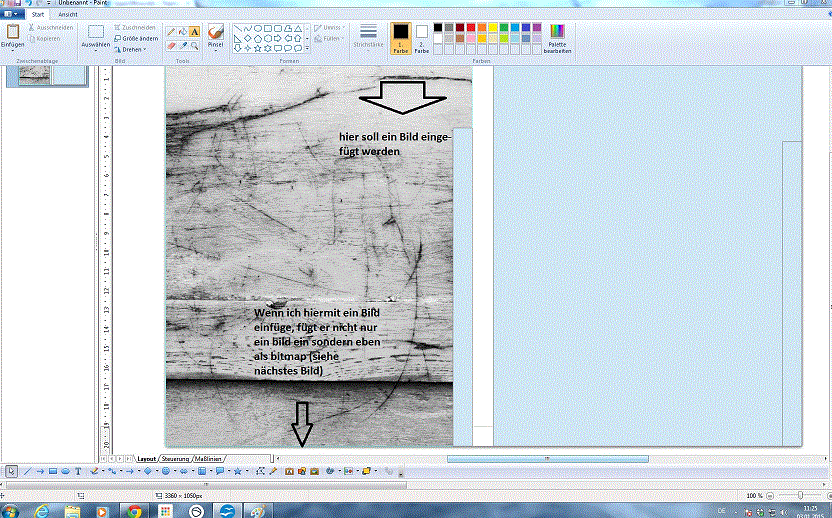Choose the Eraser tool
This screenshot has width=832, height=518.
(170, 45)
